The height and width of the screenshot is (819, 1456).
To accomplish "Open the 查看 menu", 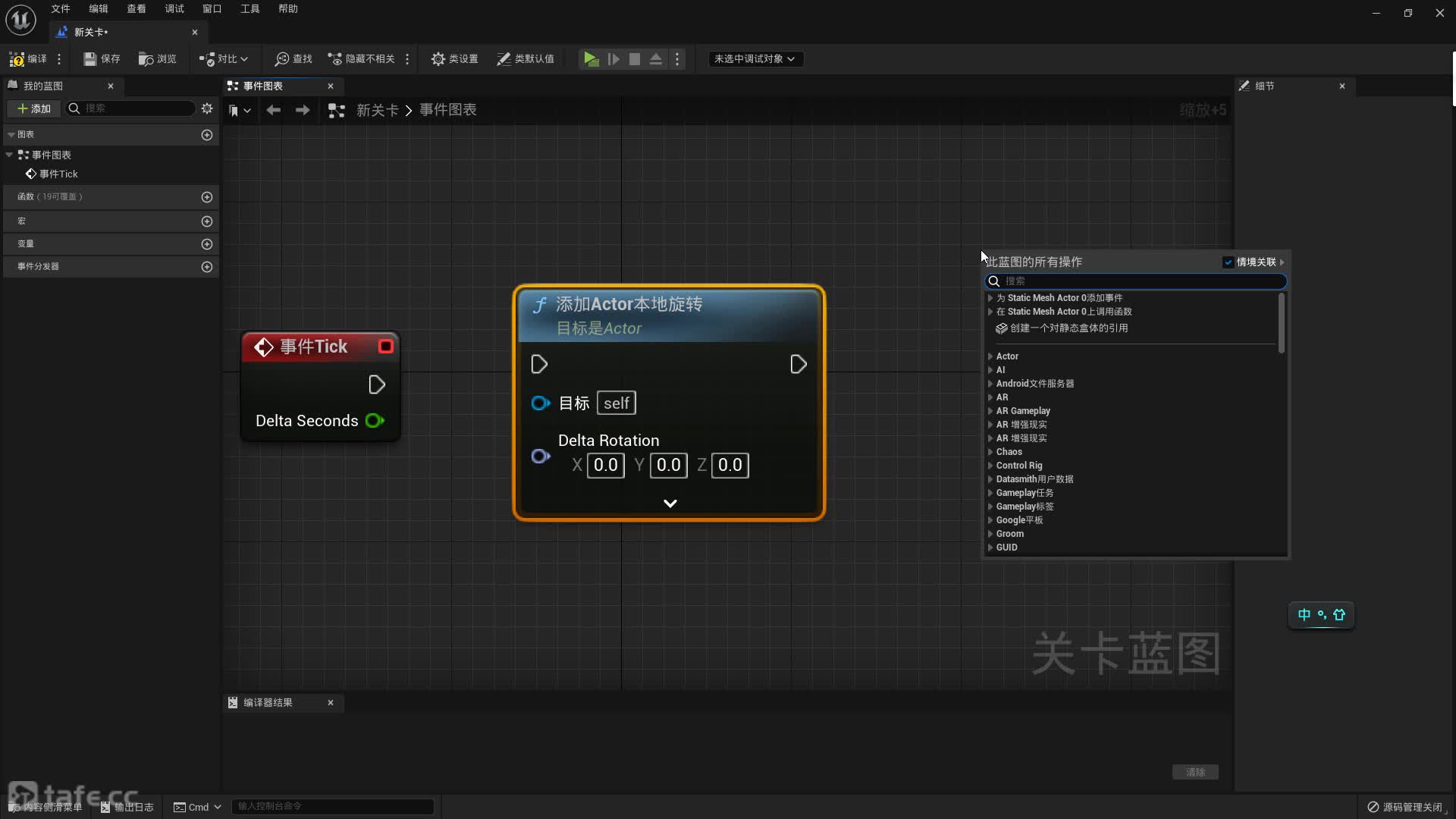I will click(136, 8).
